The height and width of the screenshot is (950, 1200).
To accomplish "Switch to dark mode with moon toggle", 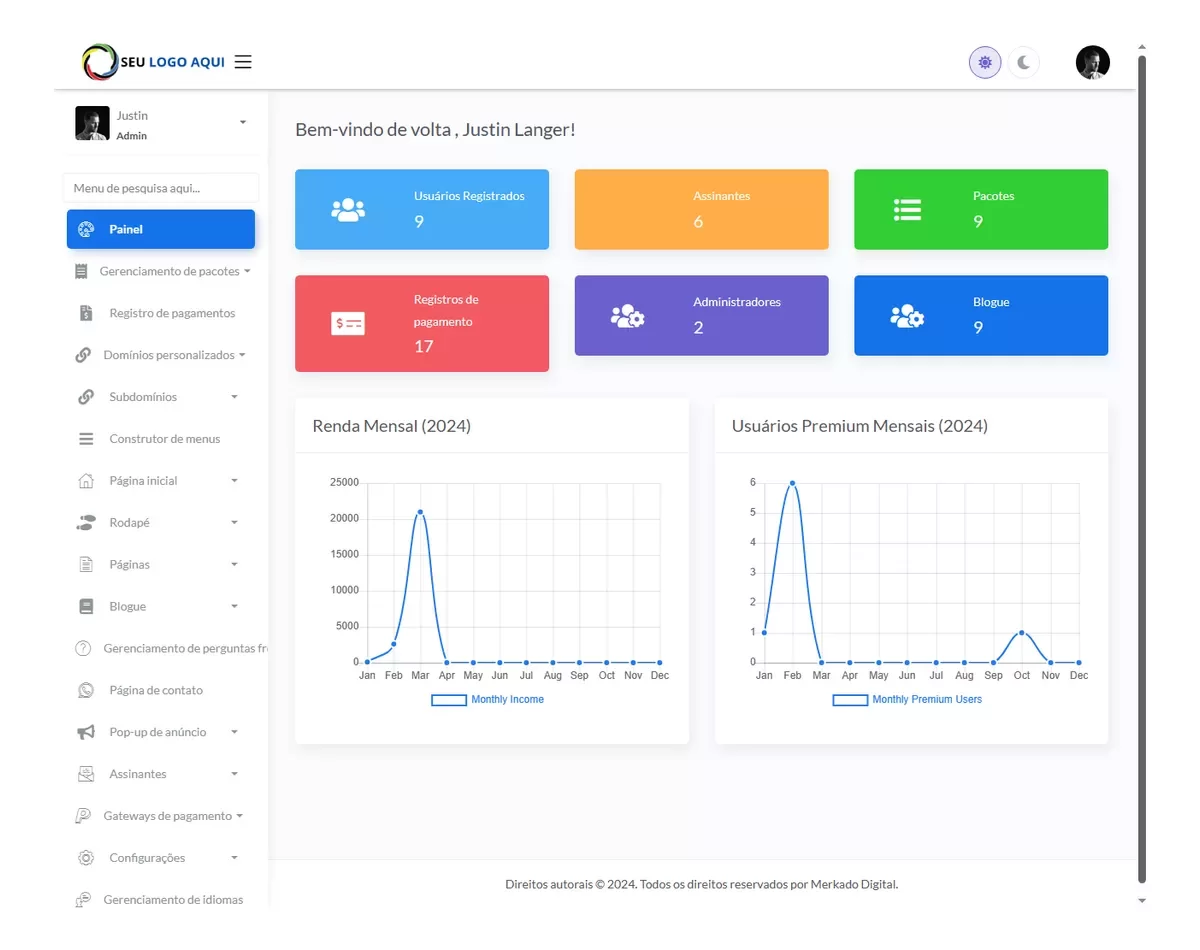I will (x=1023, y=63).
